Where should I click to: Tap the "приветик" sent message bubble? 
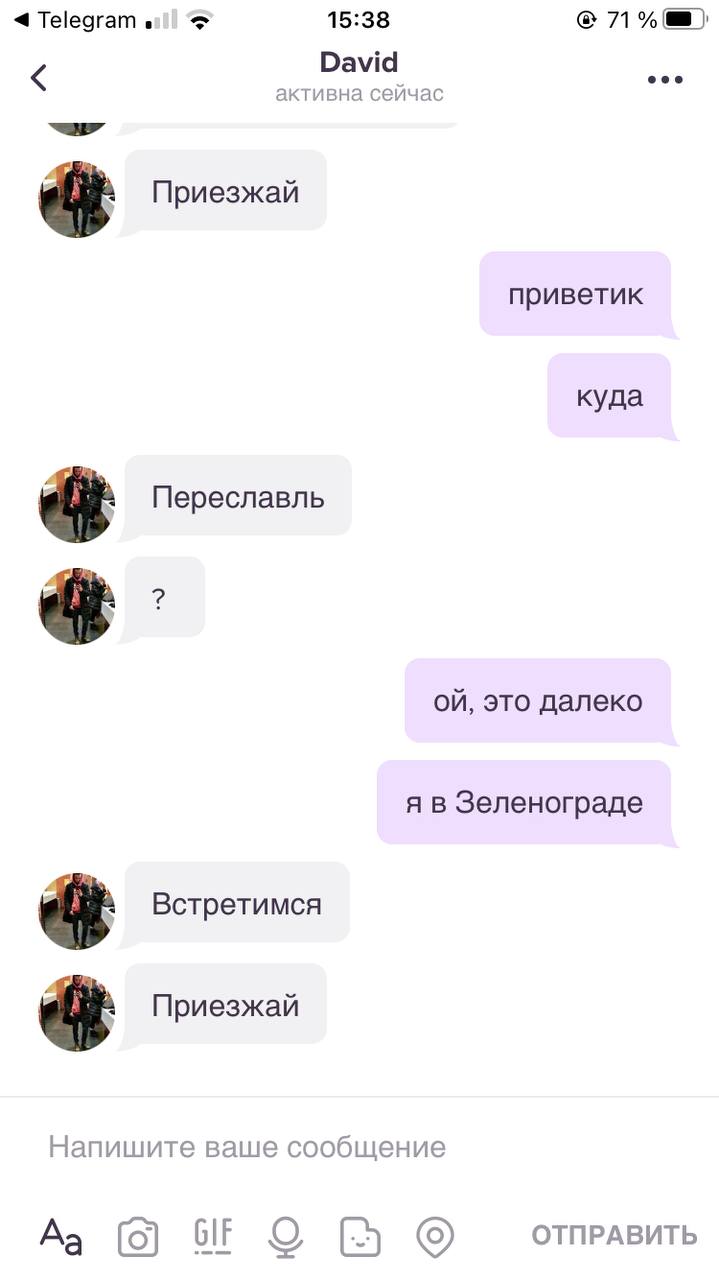pos(575,294)
